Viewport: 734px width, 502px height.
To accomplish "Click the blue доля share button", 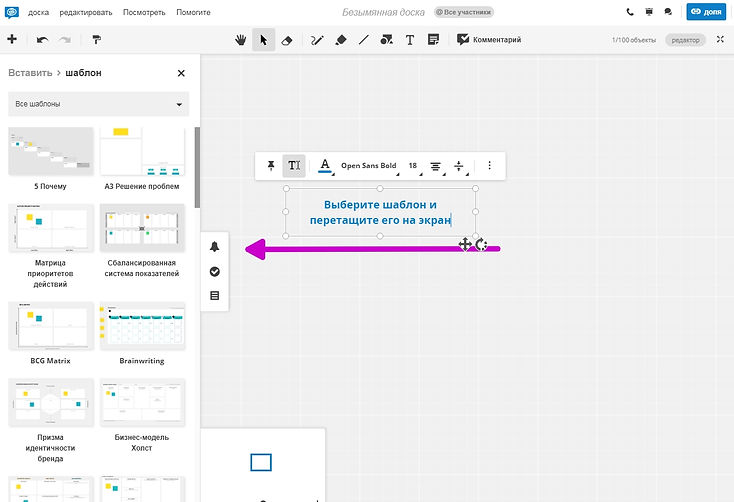I will [706, 12].
